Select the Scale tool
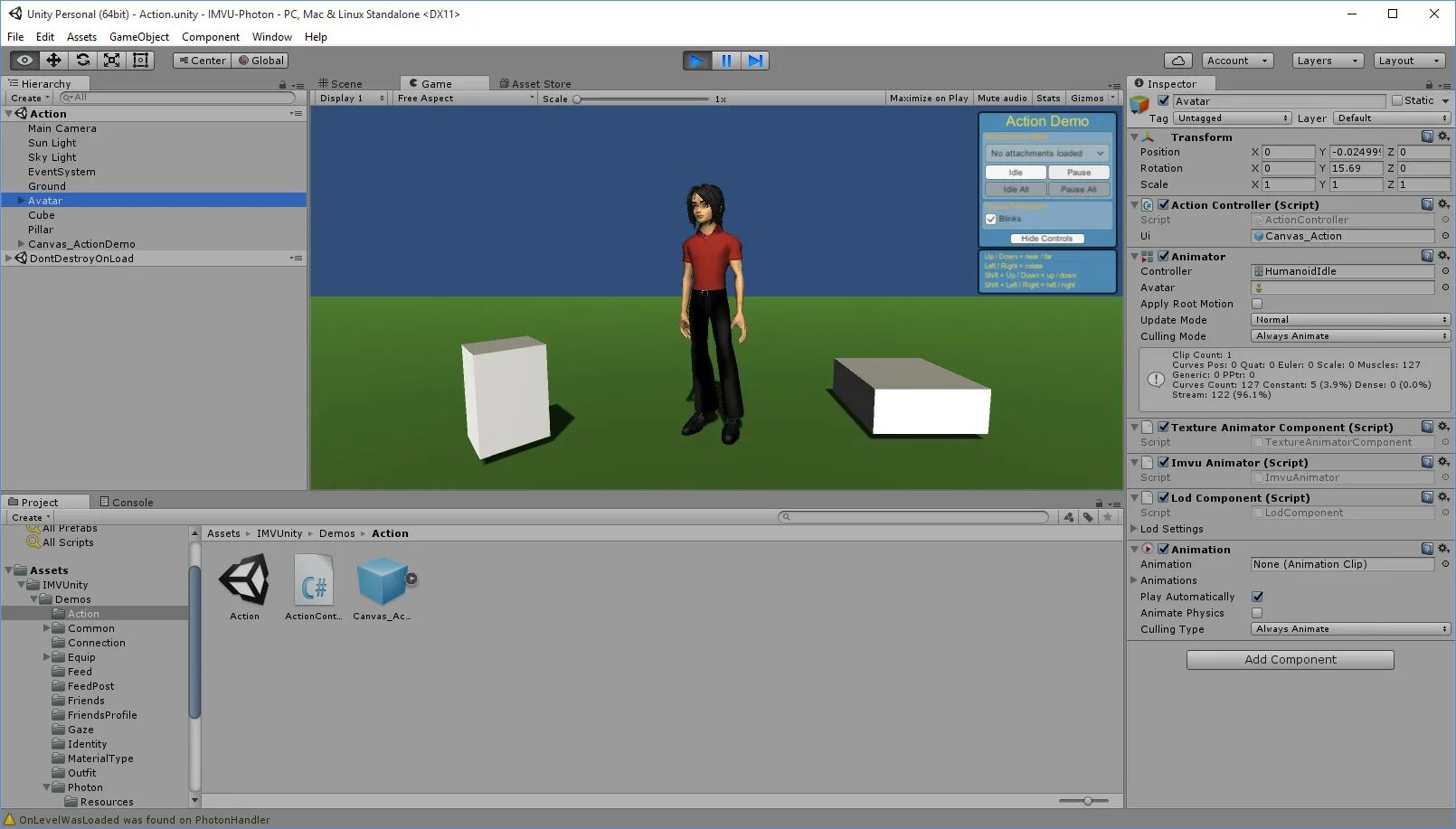1456x829 pixels. tap(111, 61)
